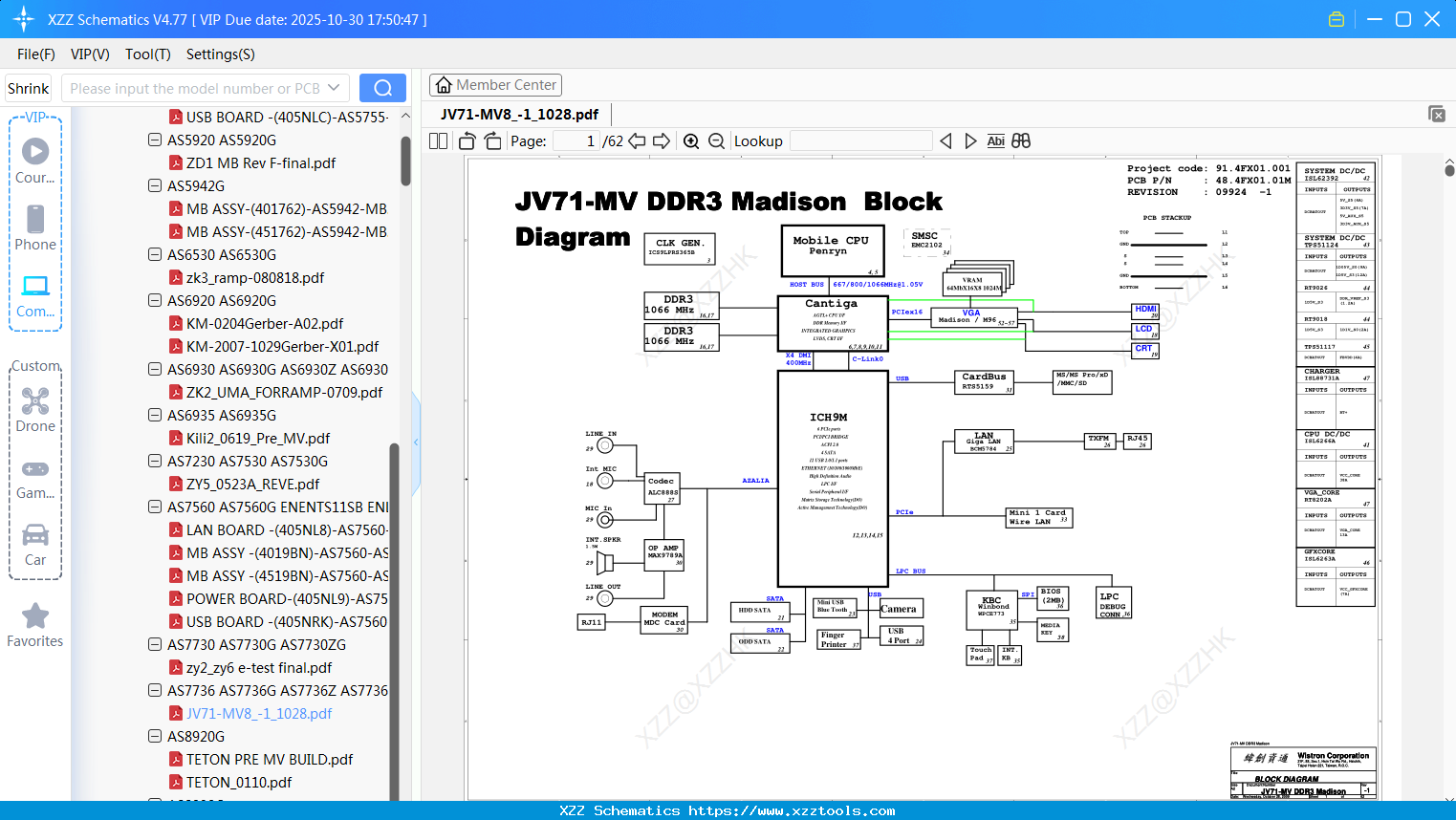Collapse the AS8920G folder
Image resolution: width=1456 pixels, height=820 pixels.
(x=155, y=736)
